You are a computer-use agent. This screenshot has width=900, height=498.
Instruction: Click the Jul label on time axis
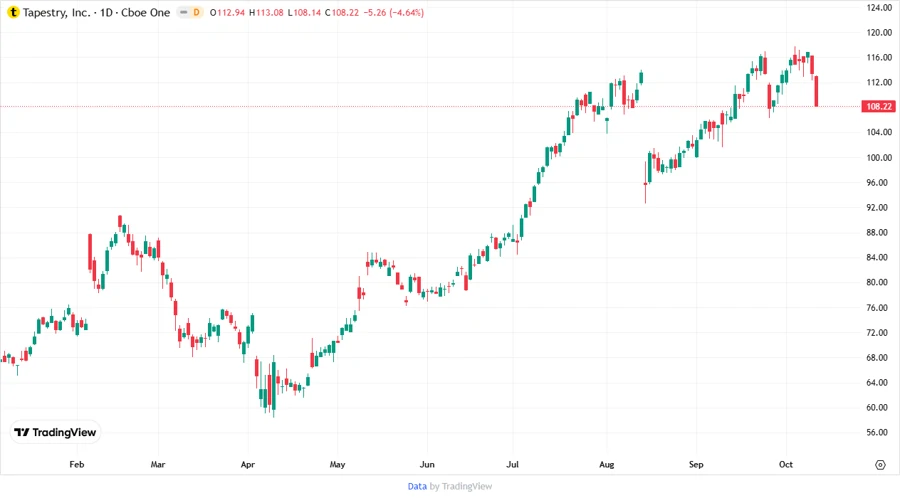[x=513, y=465]
